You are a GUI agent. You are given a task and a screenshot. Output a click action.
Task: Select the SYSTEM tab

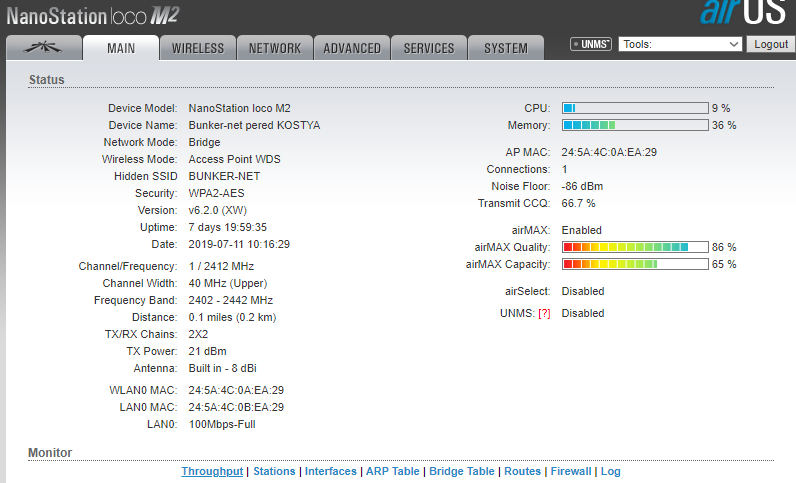[506, 48]
